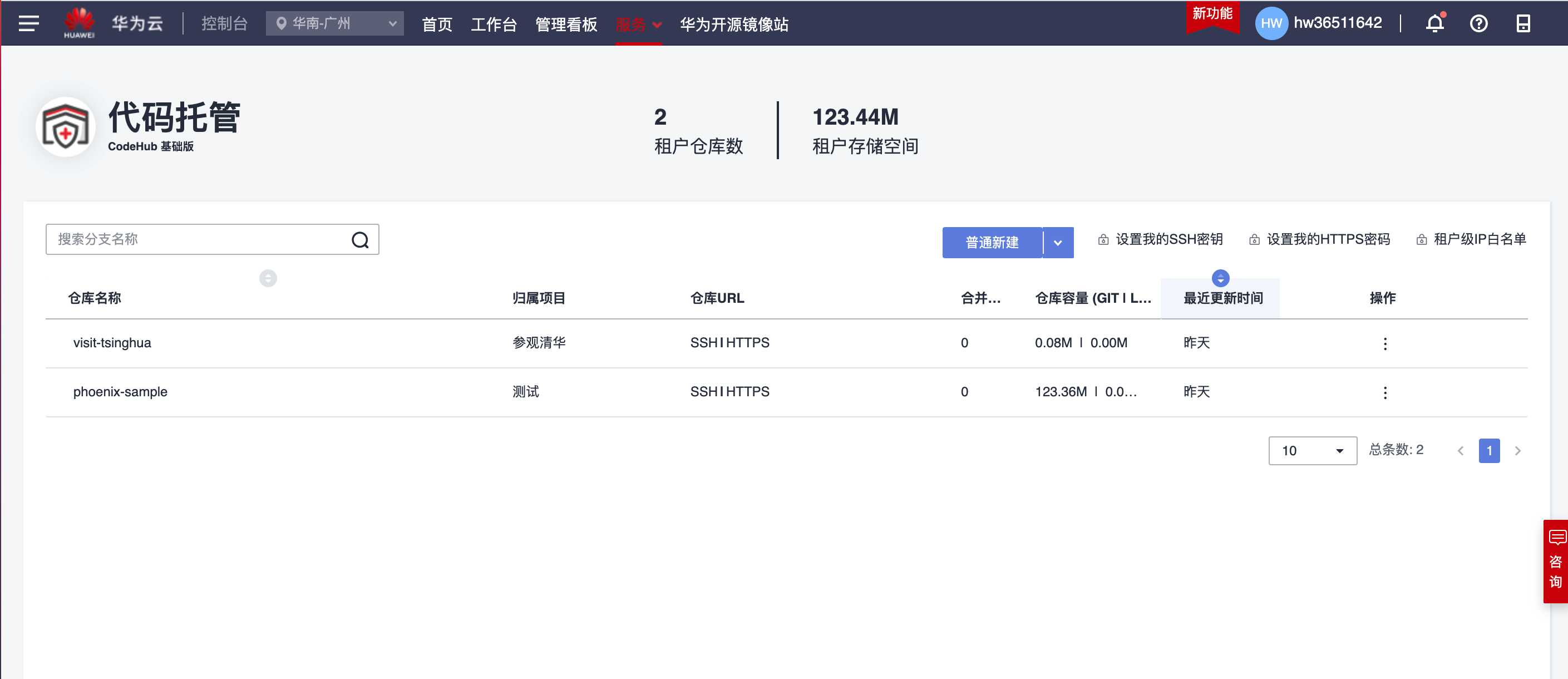Open 设置我的SSH密钥 link
Screen dimensions: 1568x679
point(1160,239)
